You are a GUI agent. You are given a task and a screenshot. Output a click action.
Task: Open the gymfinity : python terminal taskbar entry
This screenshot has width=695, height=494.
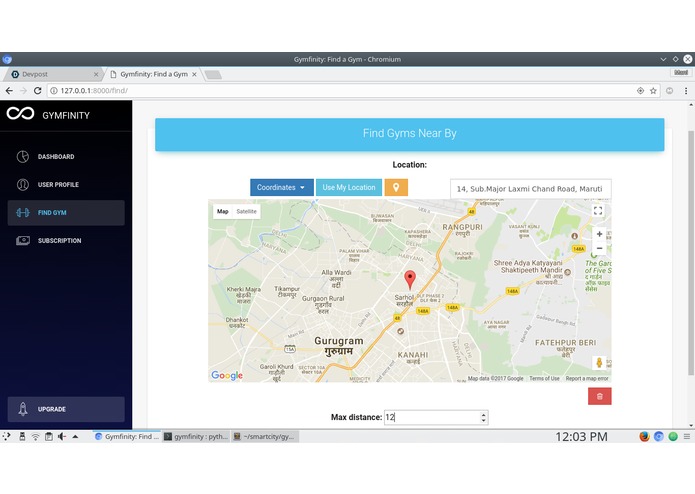pos(196,436)
